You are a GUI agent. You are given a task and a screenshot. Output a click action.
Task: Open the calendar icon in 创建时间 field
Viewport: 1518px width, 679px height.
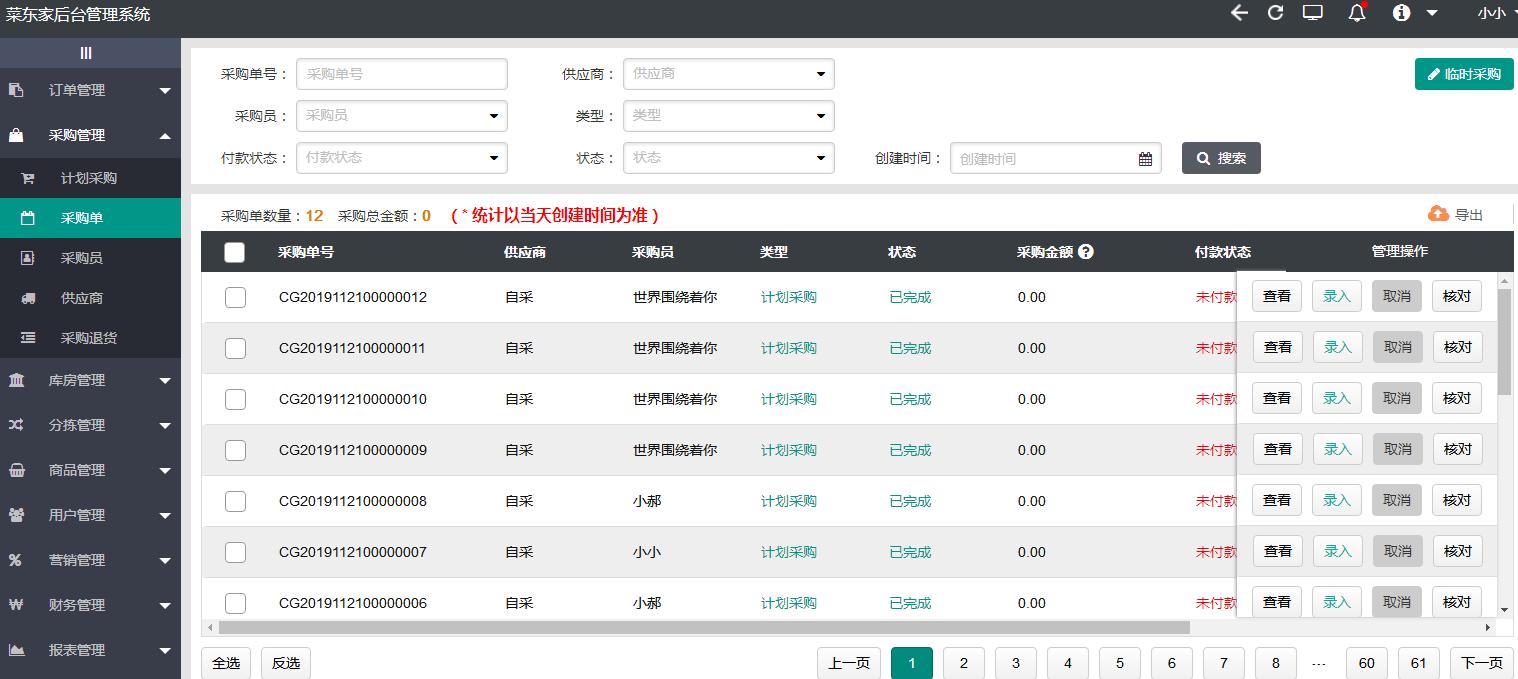click(1145, 157)
